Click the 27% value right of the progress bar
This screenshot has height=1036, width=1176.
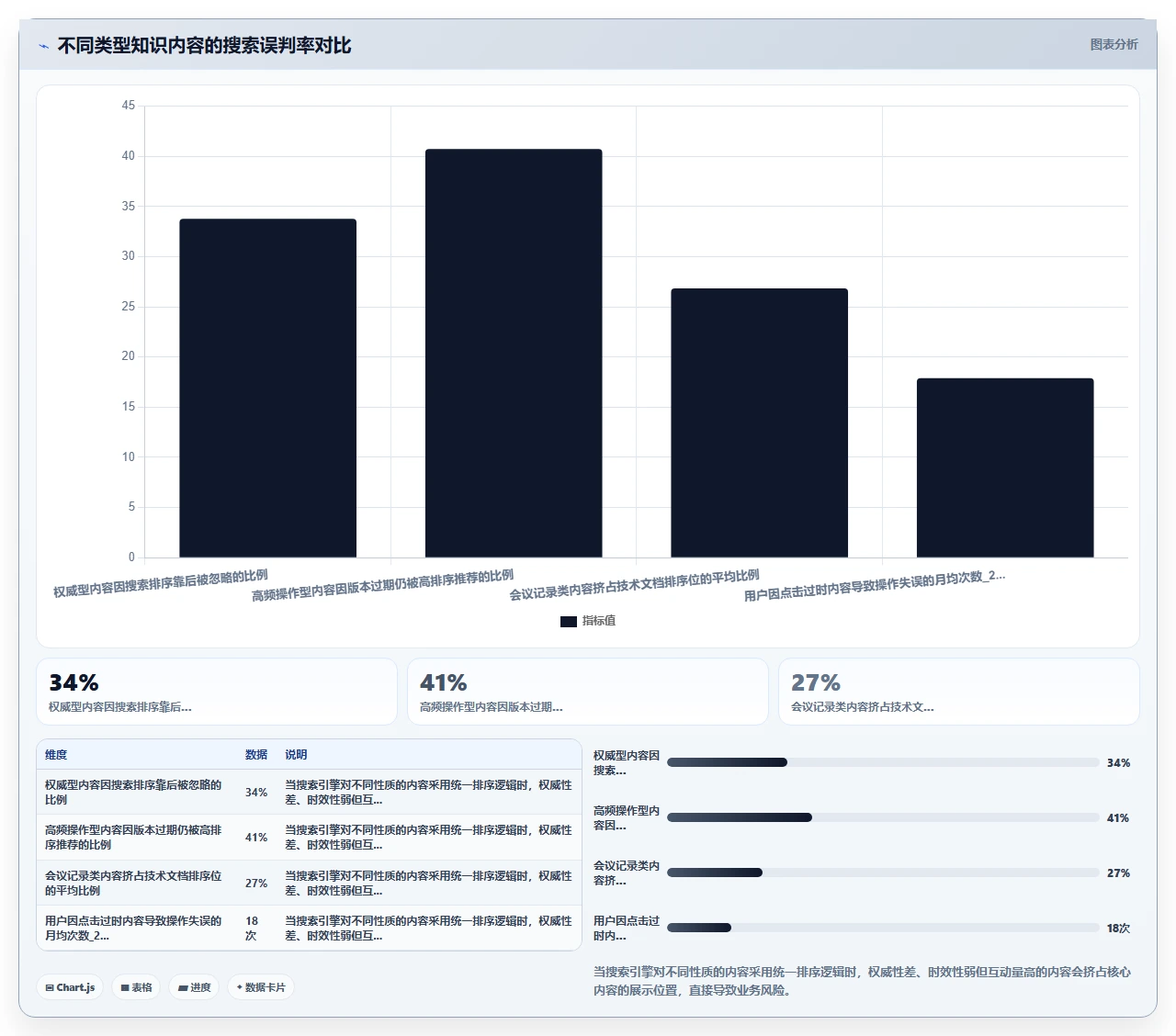pyautogui.click(x=1118, y=873)
